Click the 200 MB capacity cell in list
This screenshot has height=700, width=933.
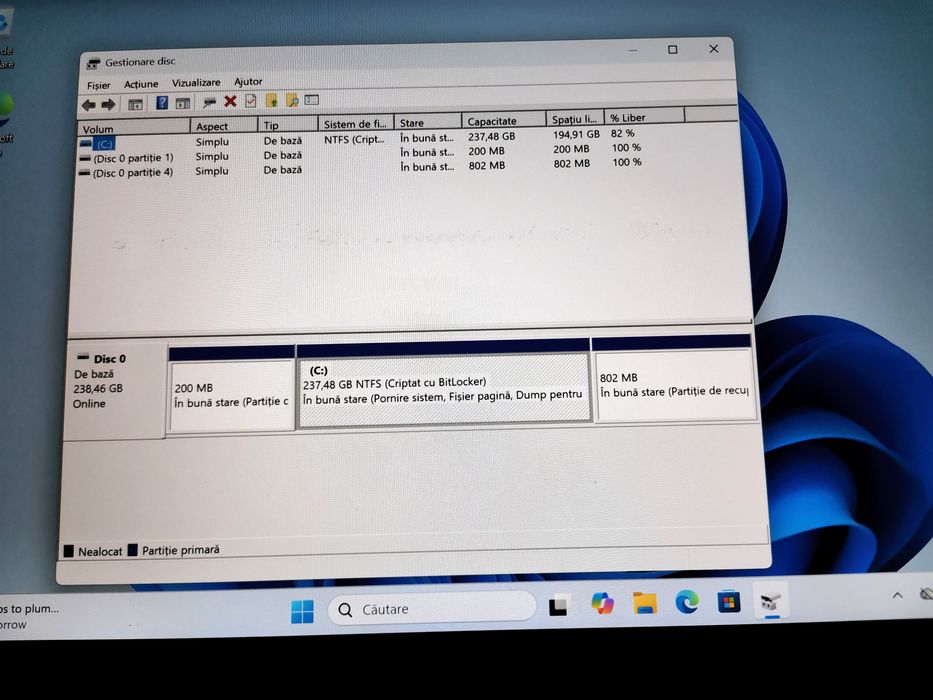click(486, 151)
